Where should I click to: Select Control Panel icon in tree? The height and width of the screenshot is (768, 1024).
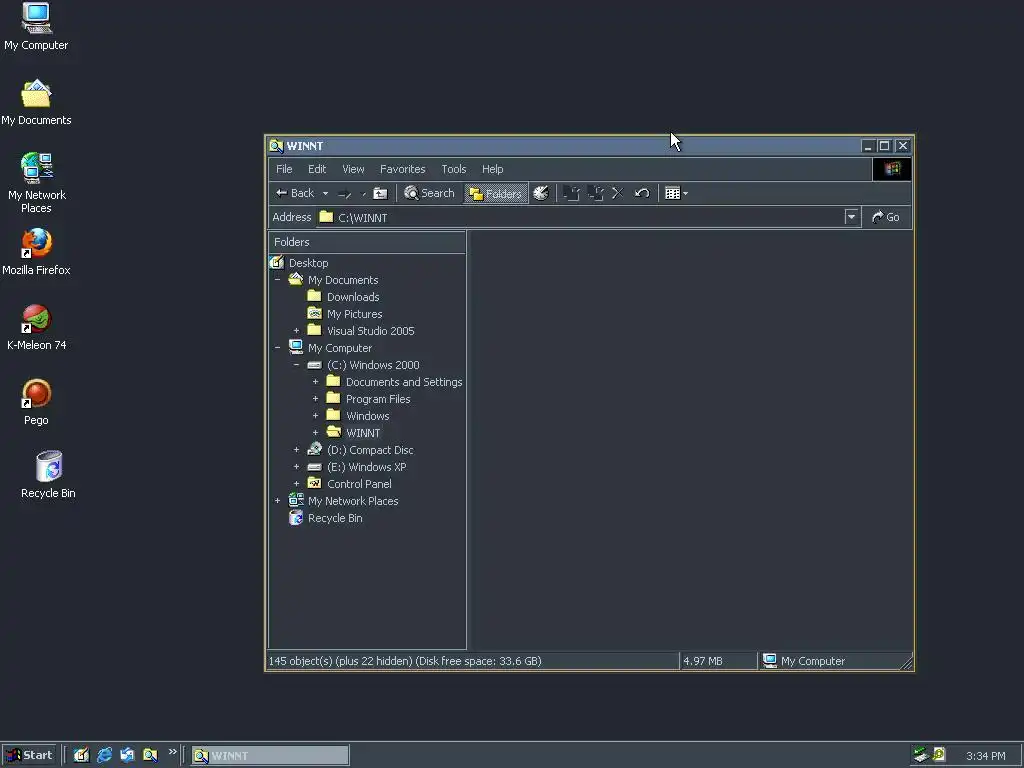coord(315,483)
